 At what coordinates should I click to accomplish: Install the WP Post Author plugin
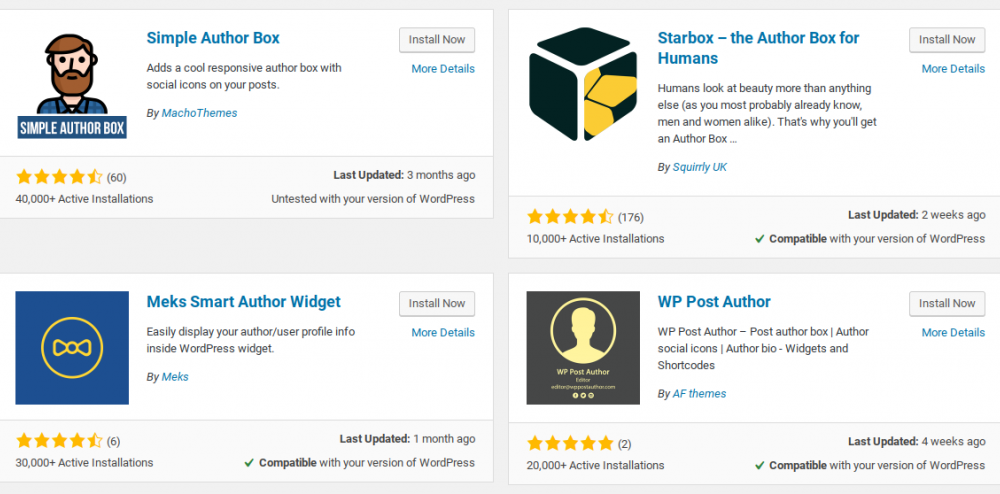tap(947, 303)
